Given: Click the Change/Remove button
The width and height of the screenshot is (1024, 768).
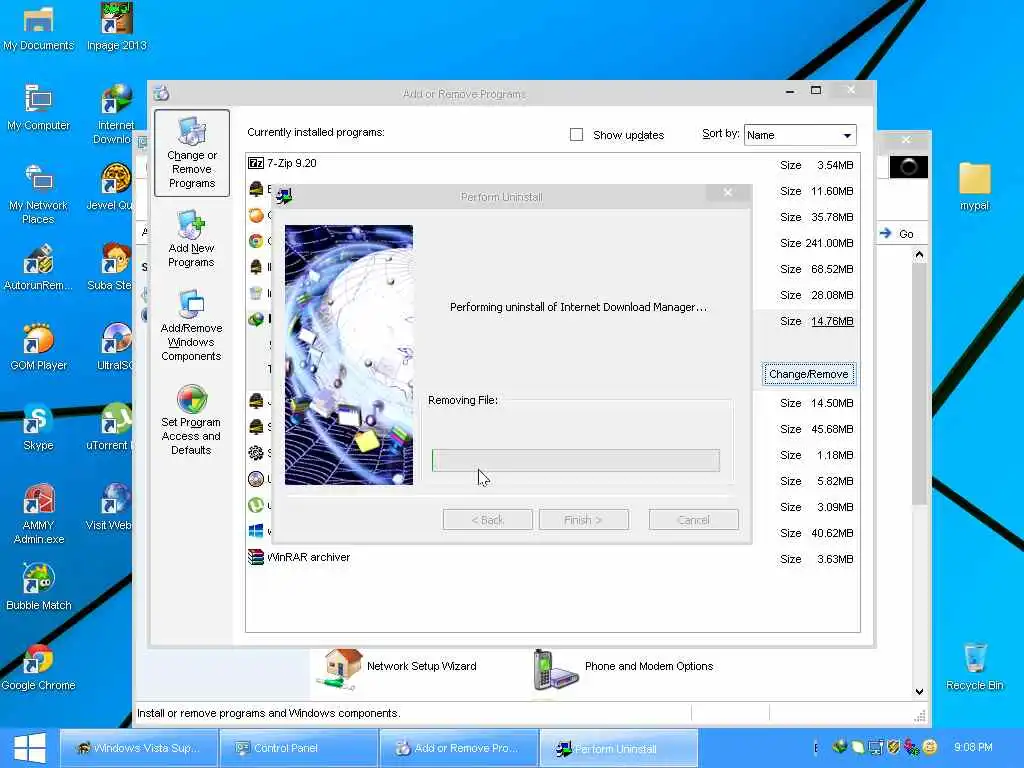Looking at the screenshot, I should (808, 374).
